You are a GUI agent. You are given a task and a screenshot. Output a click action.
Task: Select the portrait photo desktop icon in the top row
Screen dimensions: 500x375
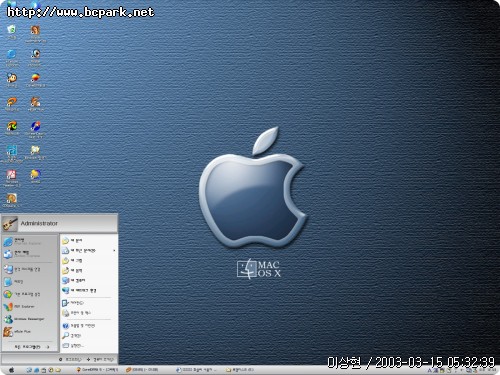tap(35, 33)
